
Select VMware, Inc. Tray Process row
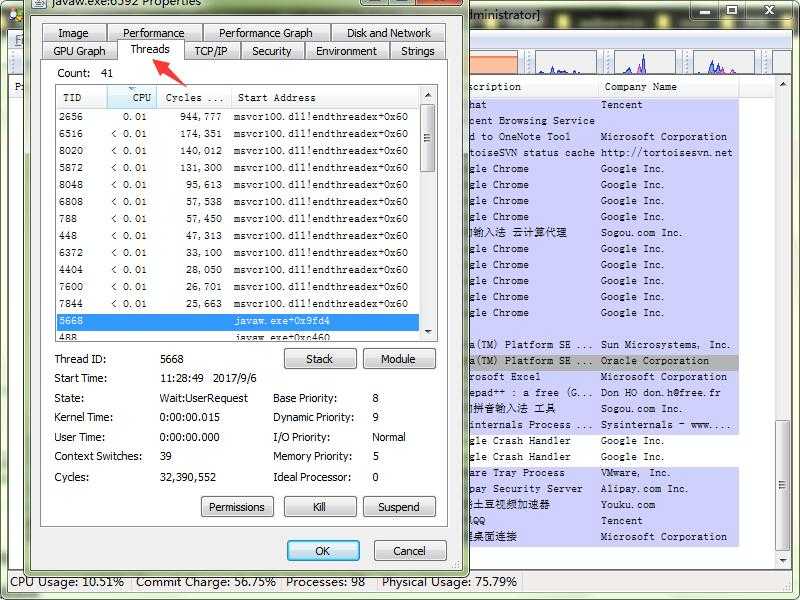[x=604, y=473]
